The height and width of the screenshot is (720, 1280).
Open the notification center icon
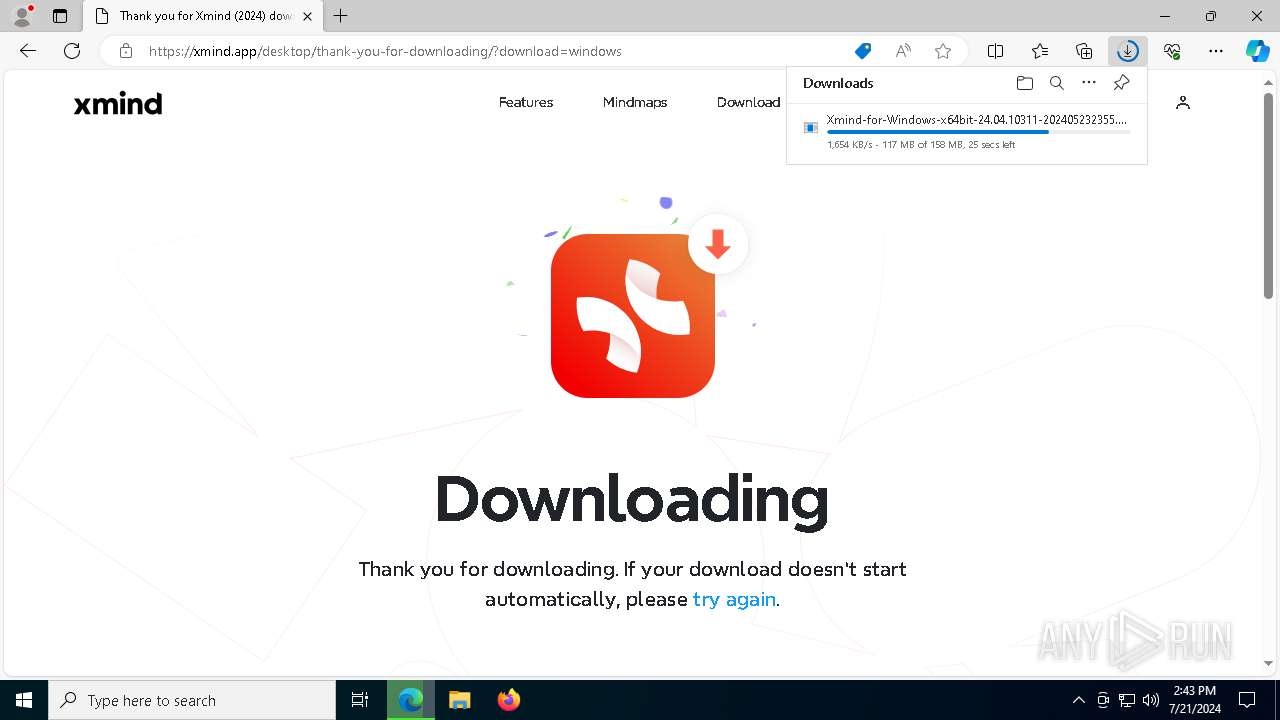click(x=1247, y=700)
